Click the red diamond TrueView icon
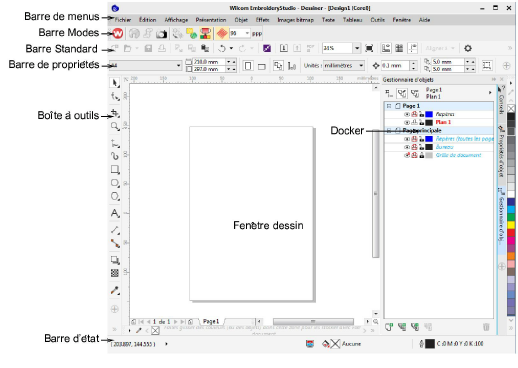Screen dimensions: 518x368 222,33
